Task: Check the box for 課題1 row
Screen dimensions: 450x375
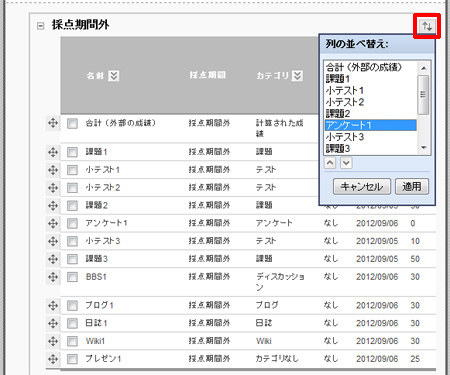Action: click(x=72, y=152)
